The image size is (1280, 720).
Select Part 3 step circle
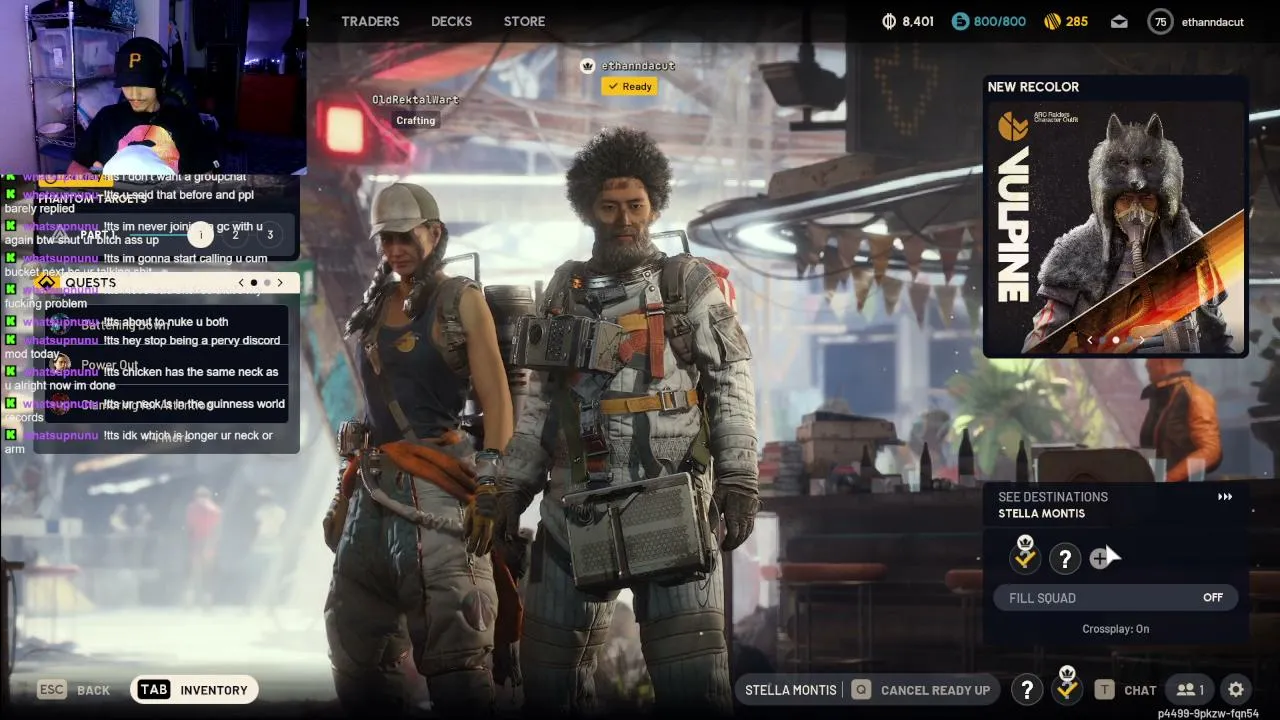pos(270,235)
